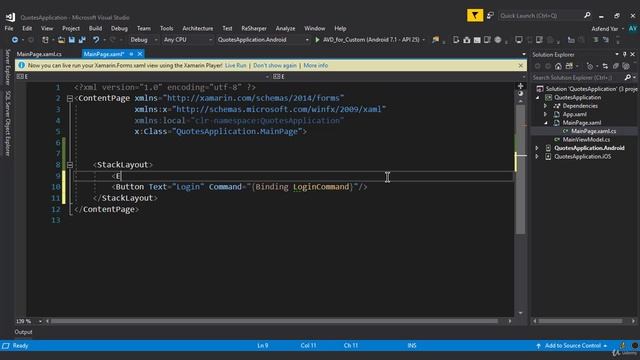Click the New Project toolbar icon

point(45,40)
